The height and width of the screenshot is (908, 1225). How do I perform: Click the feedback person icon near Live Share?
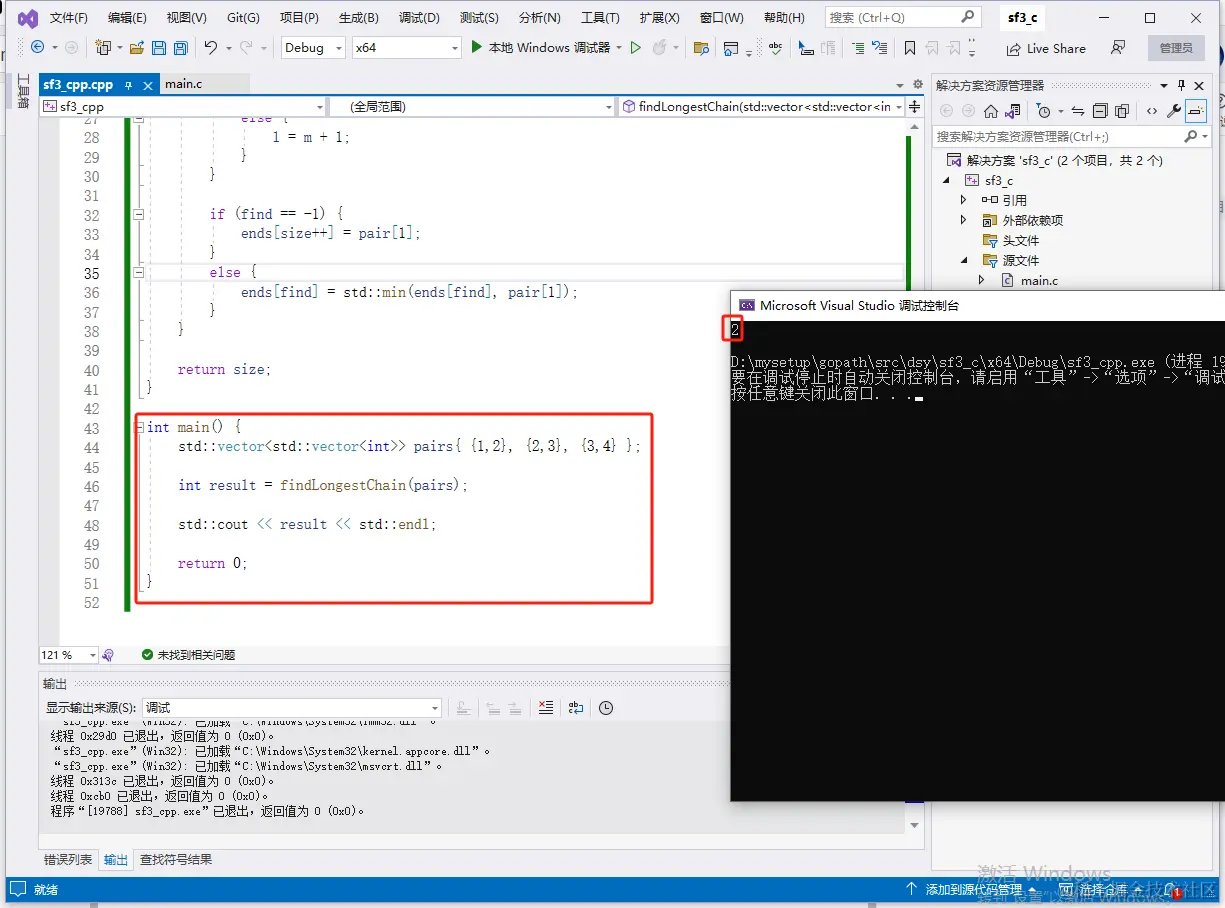pyautogui.click(x=1117, y=48)
